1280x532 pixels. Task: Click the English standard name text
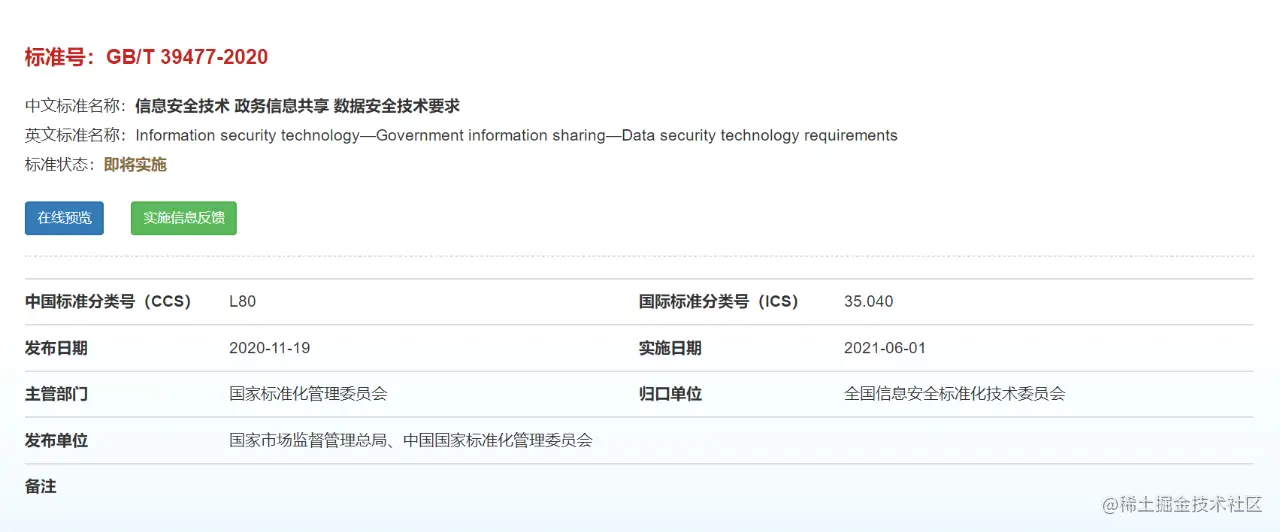tap(516, 135)
